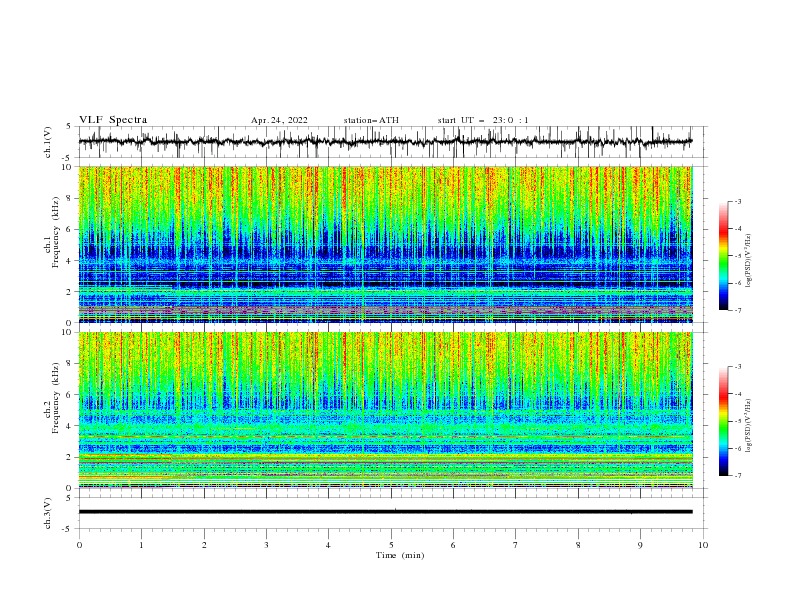Viewport: 792px width, 612px height.
Task: Click the 'station=ATH' header label
Action: pyautogui.click(x=371, y=120)
